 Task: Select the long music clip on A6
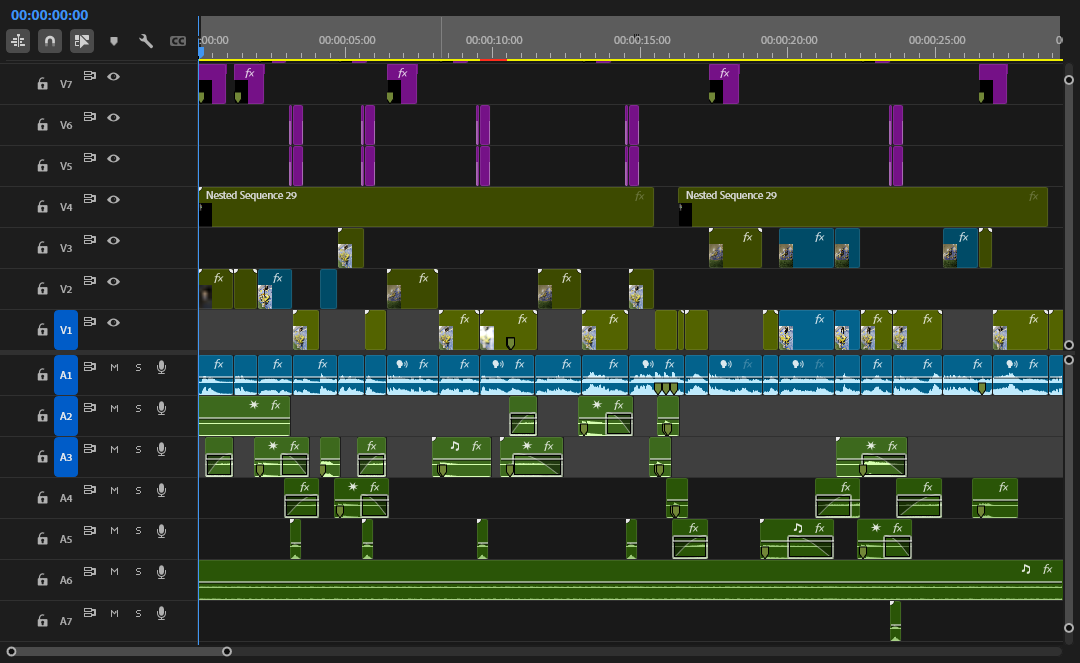630,580
